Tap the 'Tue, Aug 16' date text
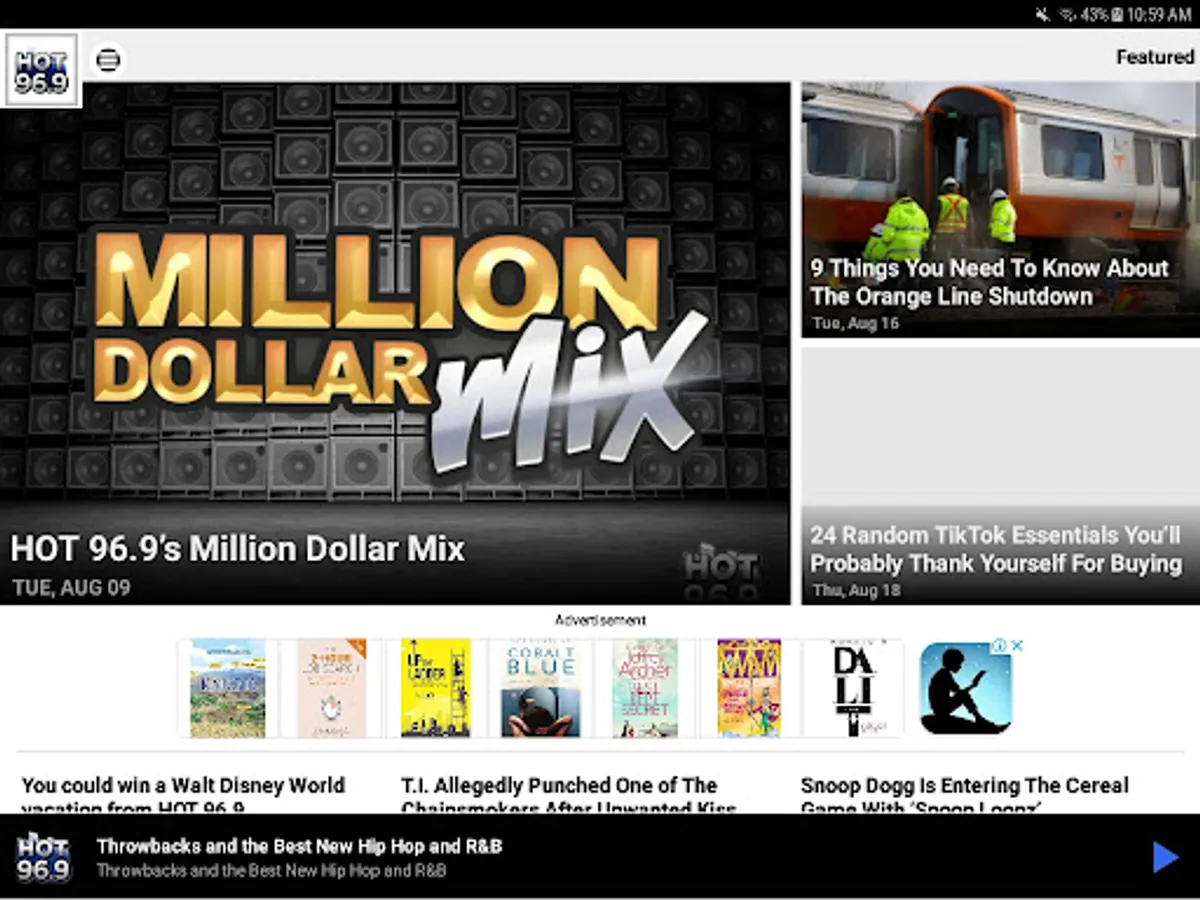Screen dimensions: 1200x900 pyautogui.click(x=855, y=323)
